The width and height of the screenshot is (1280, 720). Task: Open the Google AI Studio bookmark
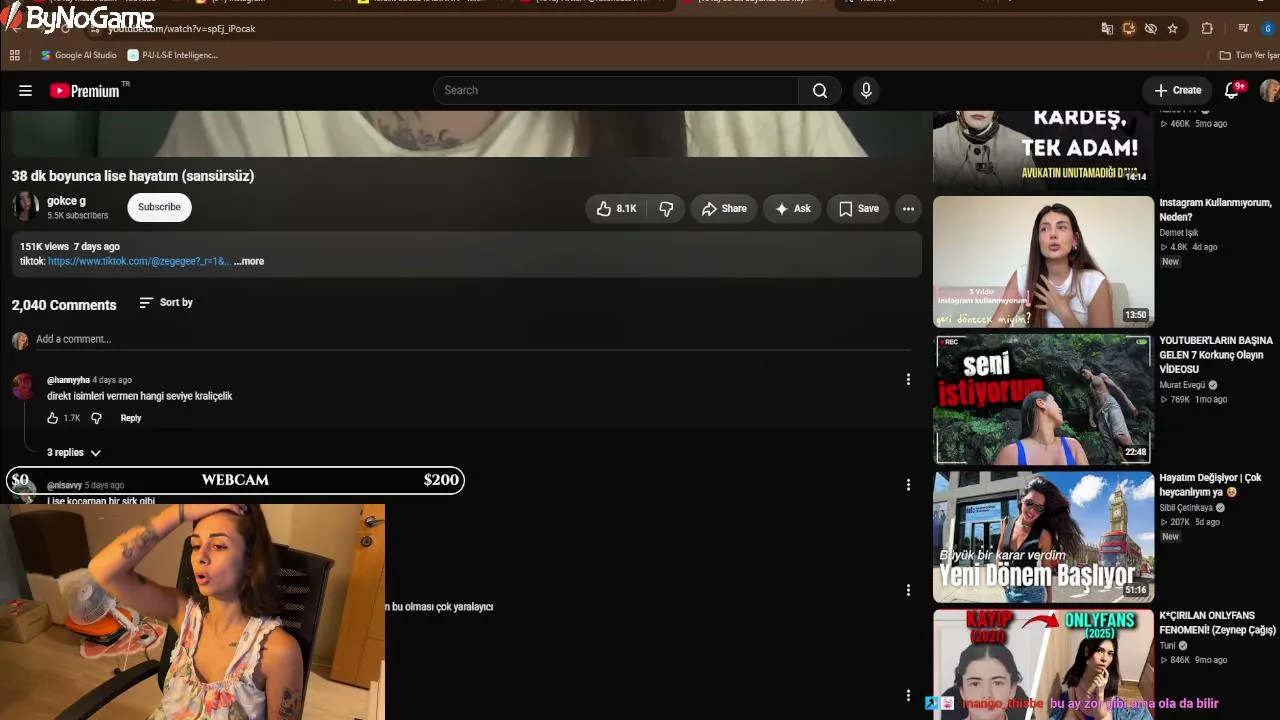[x=79, y=55]
